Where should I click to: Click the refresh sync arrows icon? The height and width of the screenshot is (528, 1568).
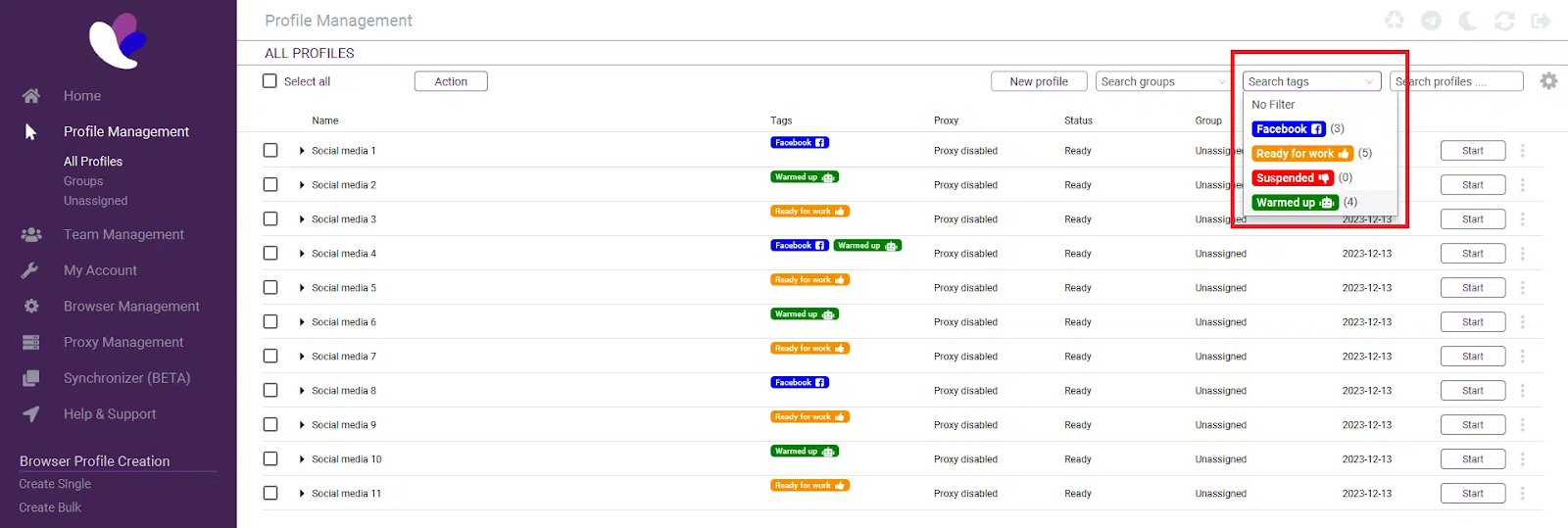point(1504,21)
